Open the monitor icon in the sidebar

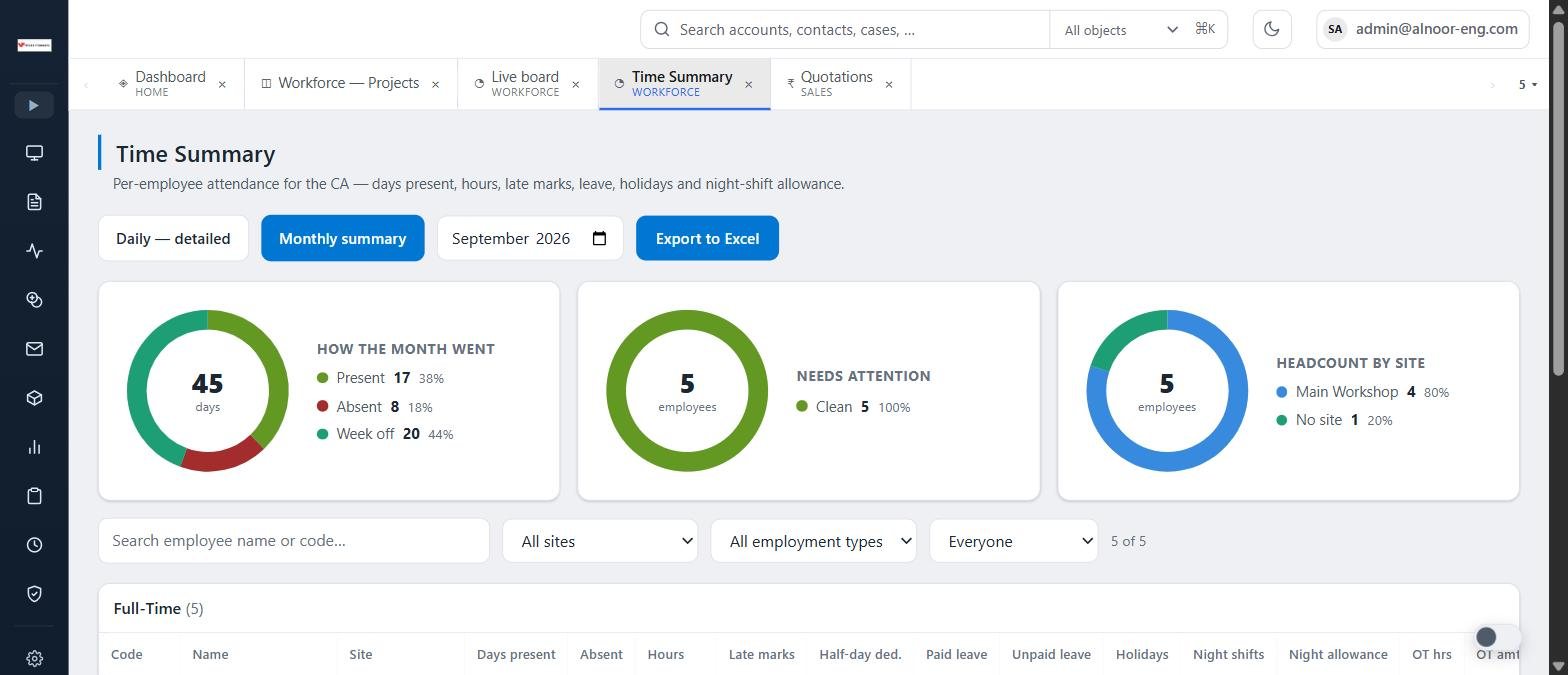(x=34, y=153)
